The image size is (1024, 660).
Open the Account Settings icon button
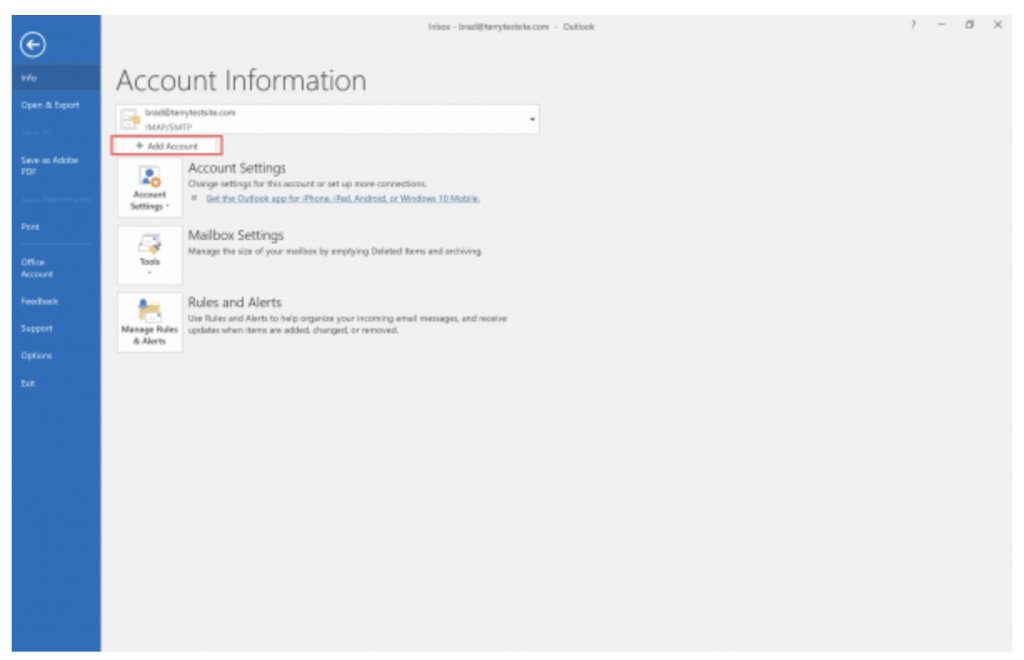click(x=150, y=187)
